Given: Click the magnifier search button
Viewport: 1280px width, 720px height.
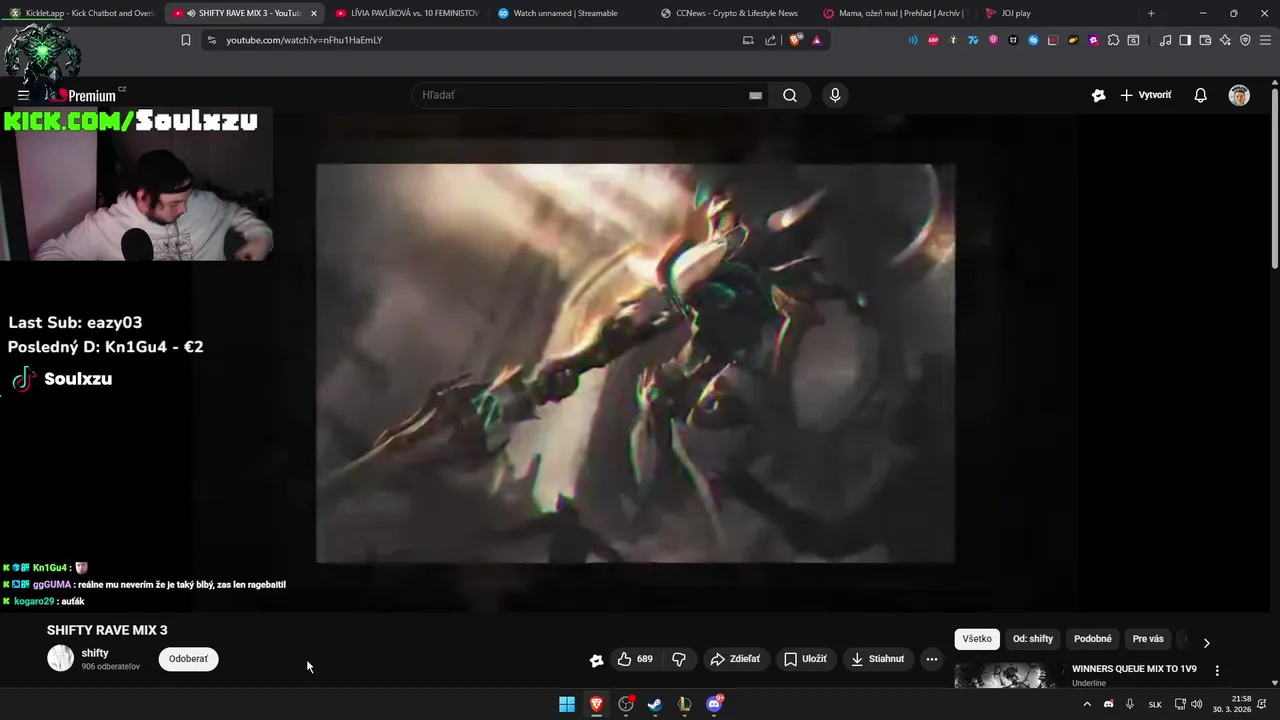Looking at the screenshot, I should [790, 95].
